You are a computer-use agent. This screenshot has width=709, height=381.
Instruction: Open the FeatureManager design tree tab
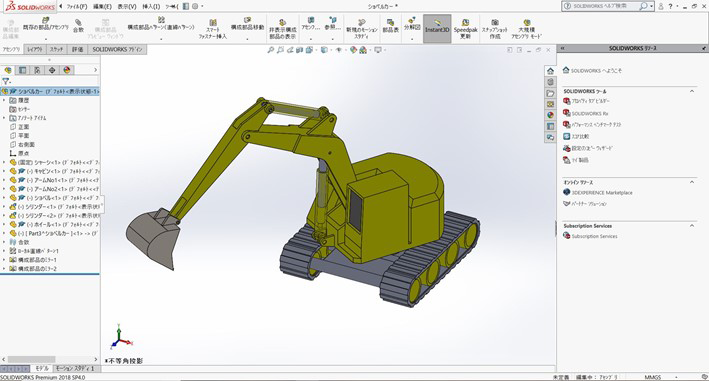(x=8, y=70)
